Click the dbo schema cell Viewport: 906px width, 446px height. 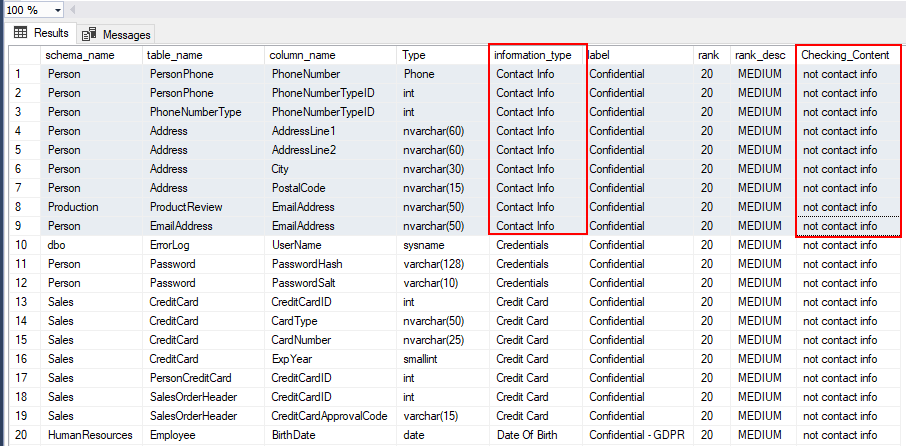(91, 245)
